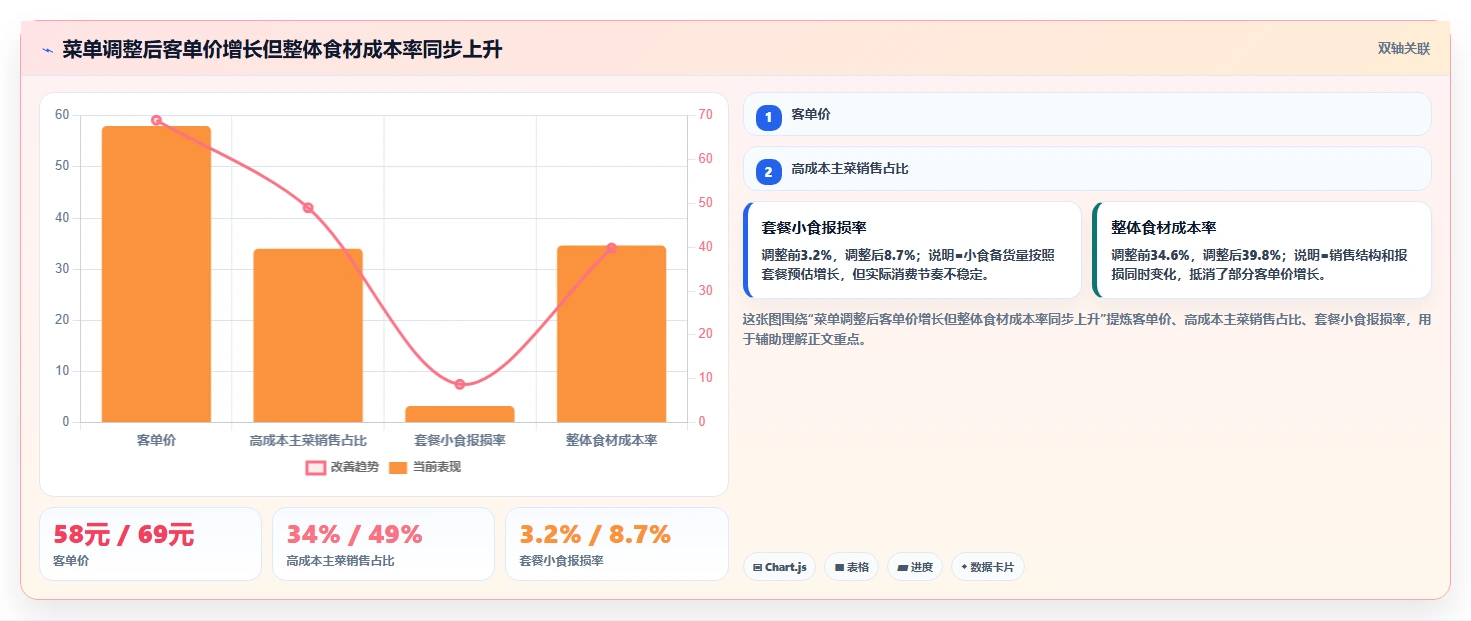Click the right-axis value 70
The width and height of the screenshot is (1471, 621).
(x=705, y=115)
